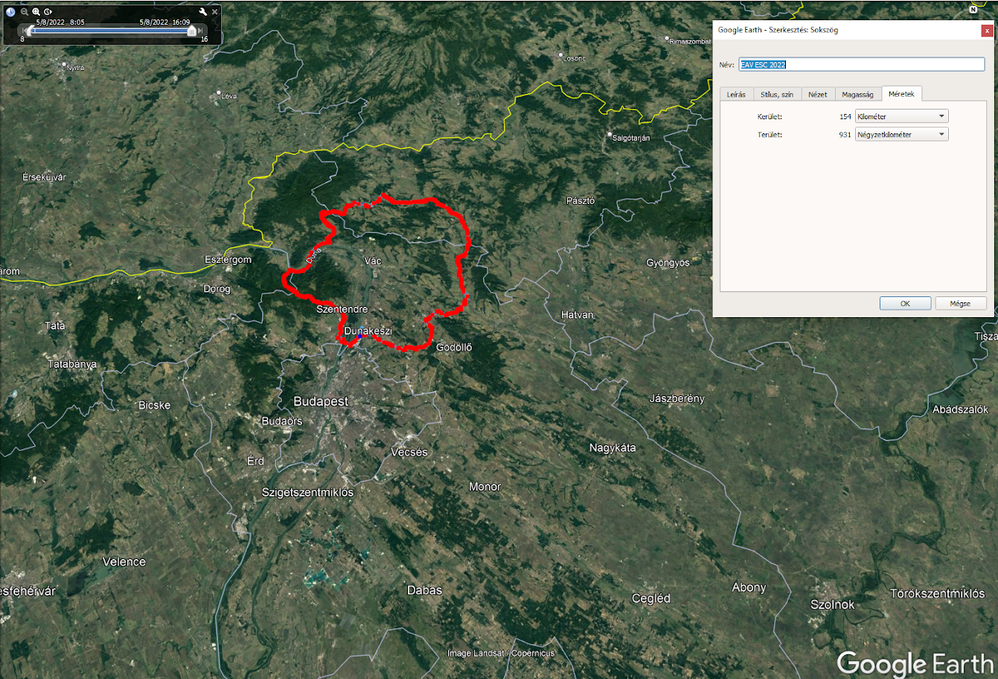Screen dimensions: 998x679
Task: Switch to the Stílus, szín tab
Action: [777, 94]
